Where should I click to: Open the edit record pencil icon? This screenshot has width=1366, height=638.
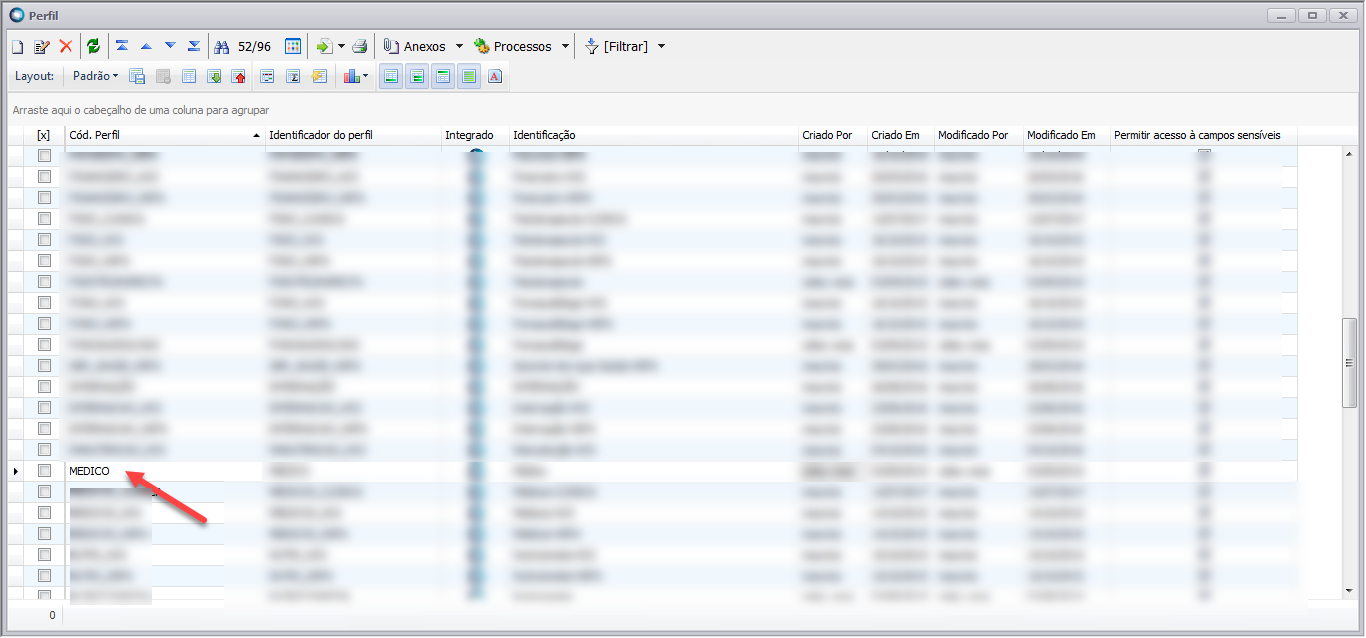[x=41, y=46]
